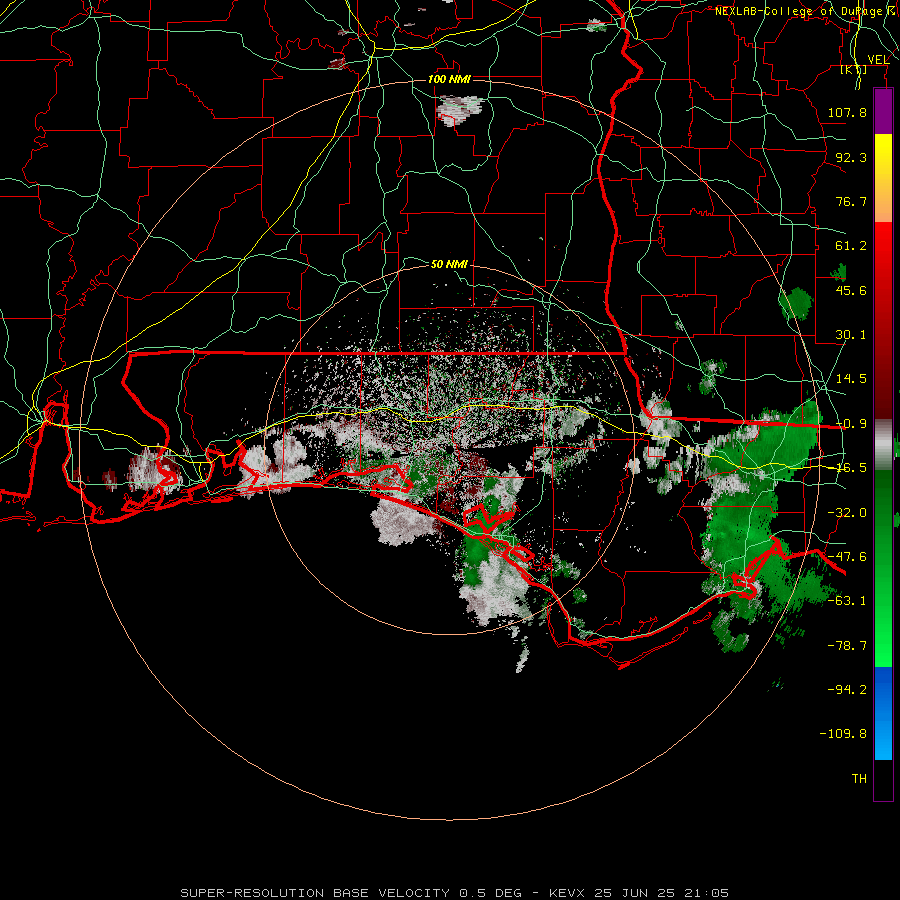The width and height of the screenshot is (900, 900).
Task: Click the green inbound color bar segment
Action: point(883,568)
